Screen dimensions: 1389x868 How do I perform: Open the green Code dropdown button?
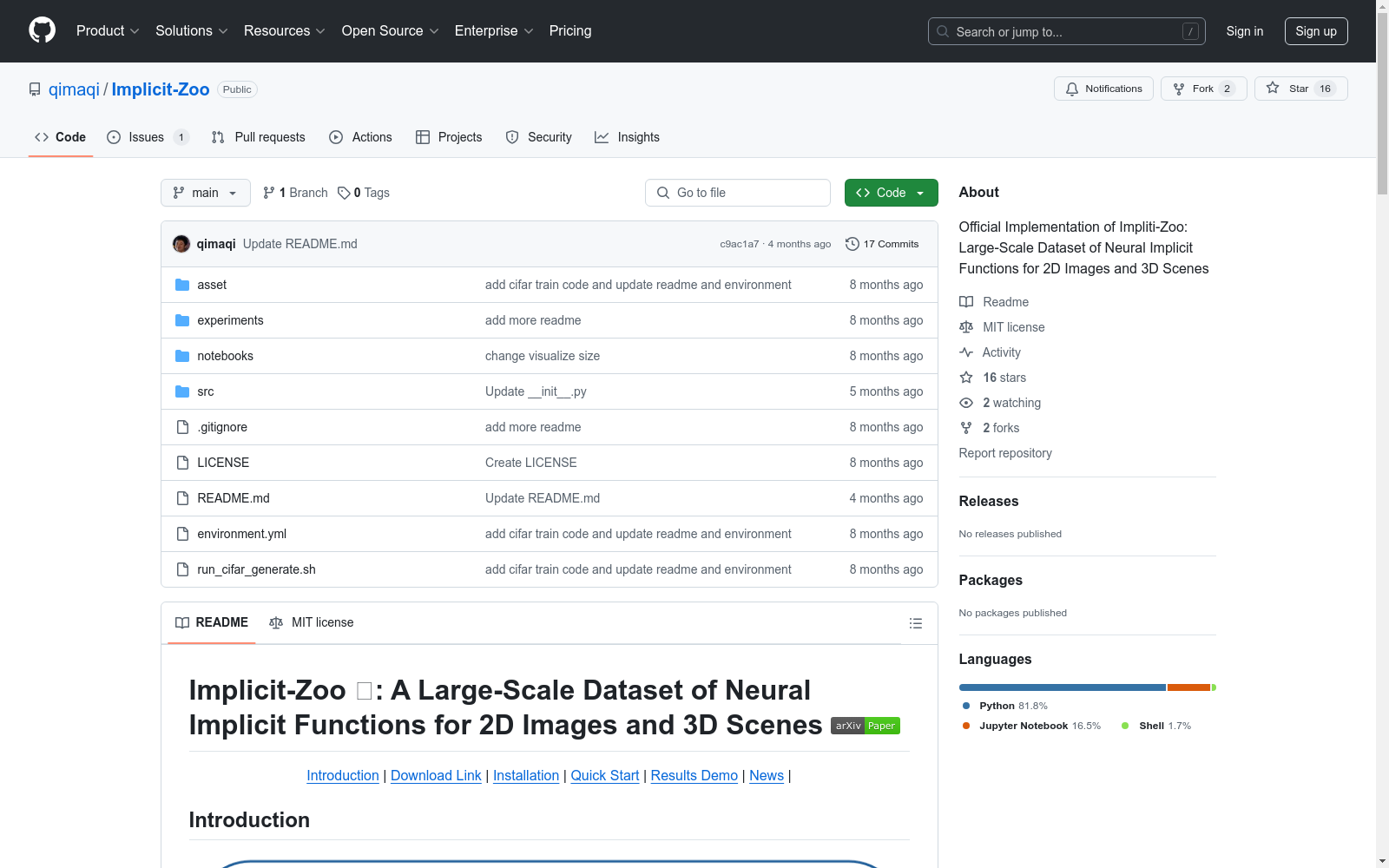[891, 193]
